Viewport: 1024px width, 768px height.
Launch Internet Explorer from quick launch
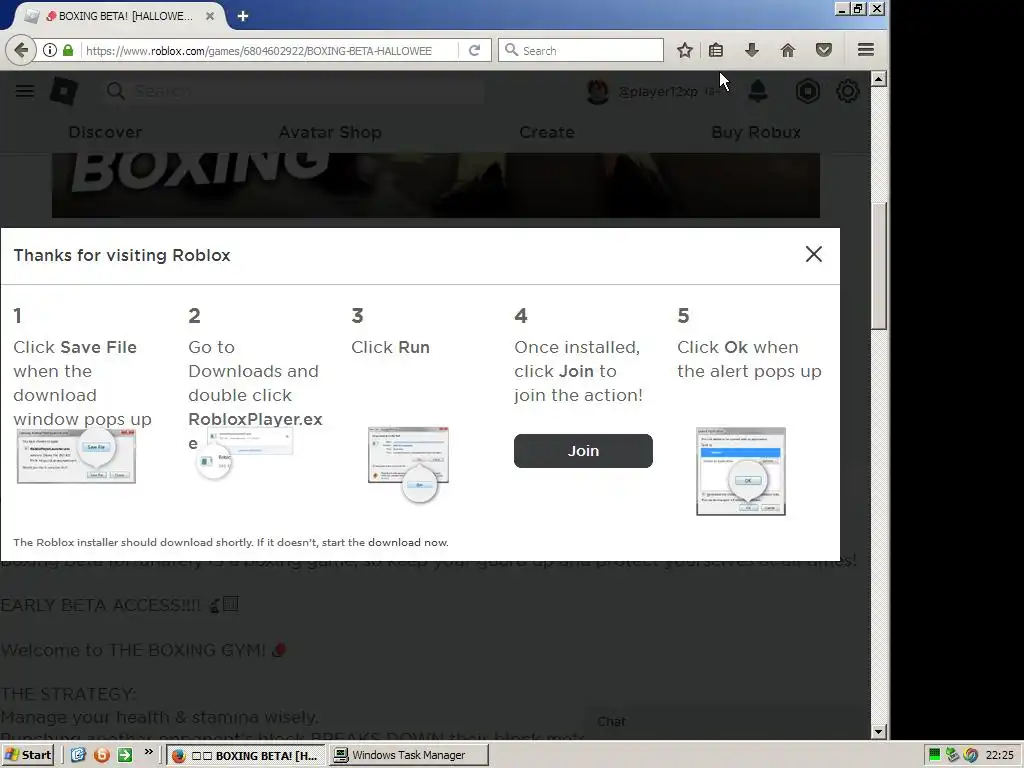(x=78, y=755)
